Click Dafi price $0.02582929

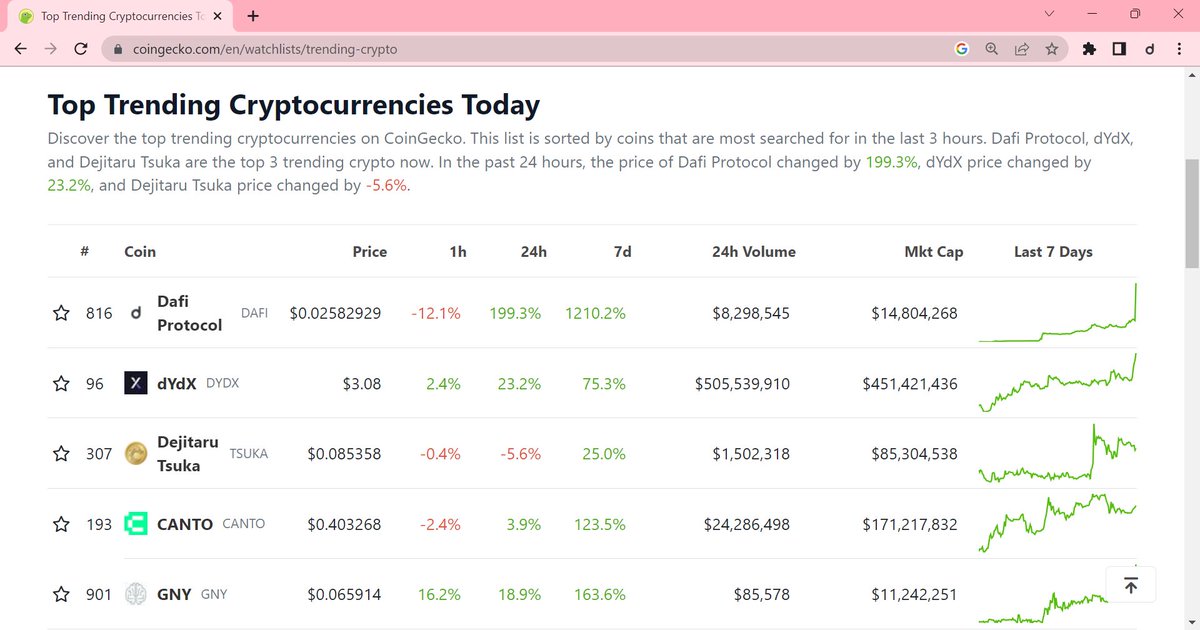[x=335, y=313]
